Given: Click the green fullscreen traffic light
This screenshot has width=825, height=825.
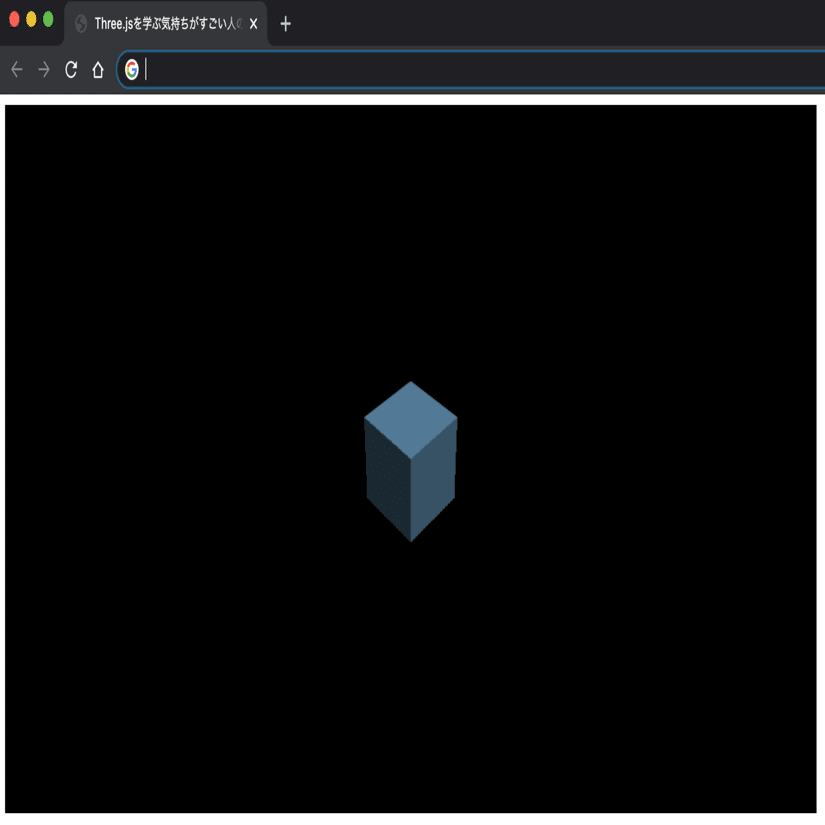Looking at the screenshot, I should coord(46,17).
